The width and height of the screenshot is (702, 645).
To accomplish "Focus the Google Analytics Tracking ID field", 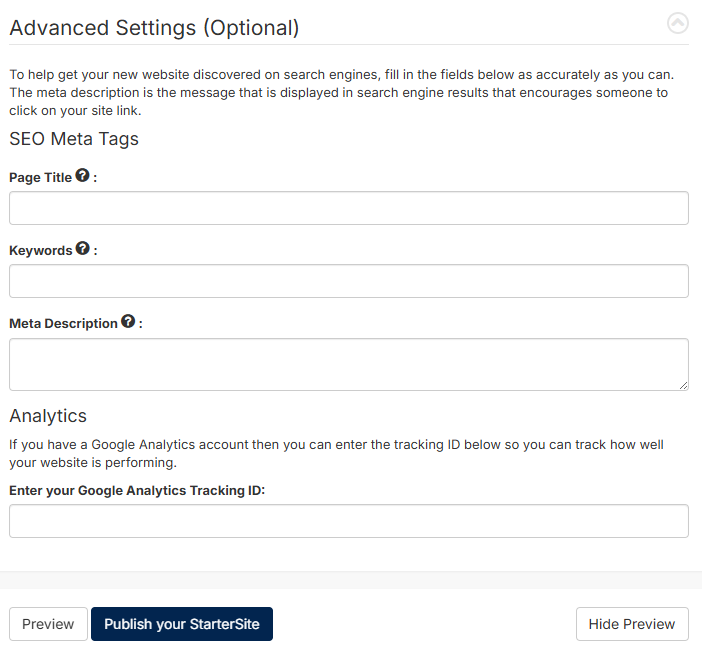I will (349, 521).
